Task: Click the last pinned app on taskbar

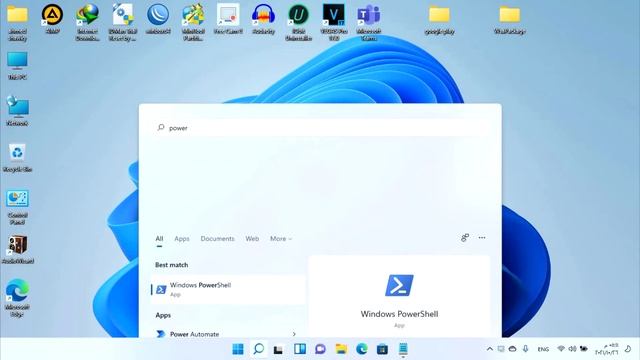Action: click(403, 349)
